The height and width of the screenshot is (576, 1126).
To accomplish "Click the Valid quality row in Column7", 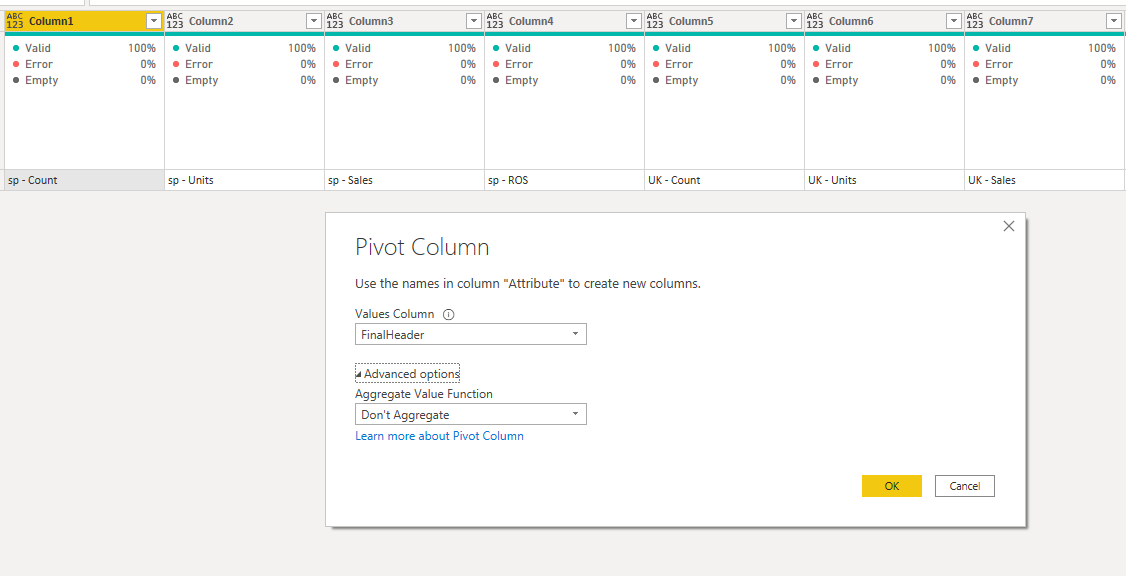I will click(x=1046, y=48).
